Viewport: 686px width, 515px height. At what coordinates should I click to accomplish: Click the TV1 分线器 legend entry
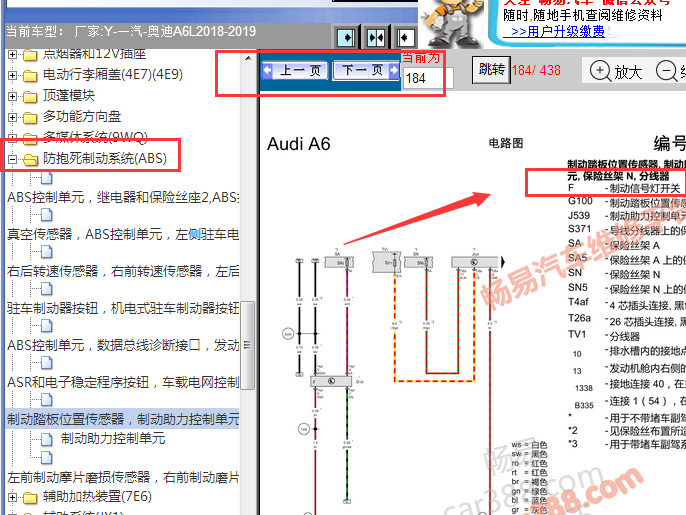(604, 336)
